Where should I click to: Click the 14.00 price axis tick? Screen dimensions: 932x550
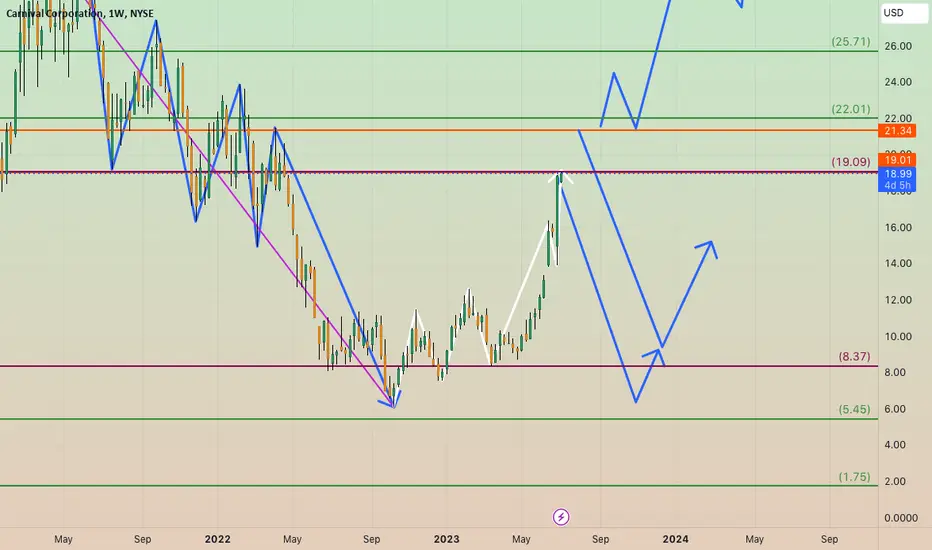[x=898, y=263]
